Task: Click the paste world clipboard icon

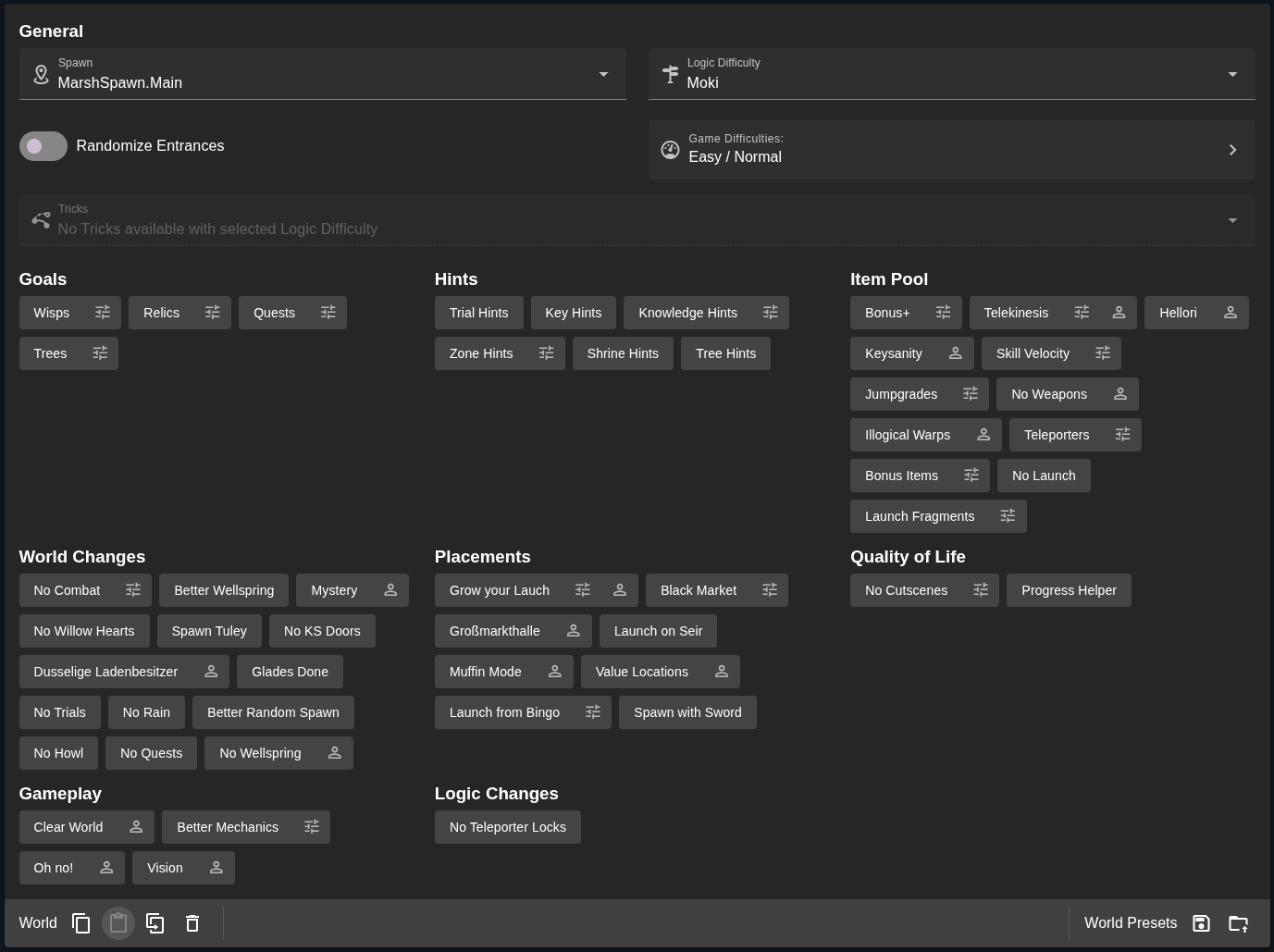Action: pyautogui.click(x=118, y=923)
